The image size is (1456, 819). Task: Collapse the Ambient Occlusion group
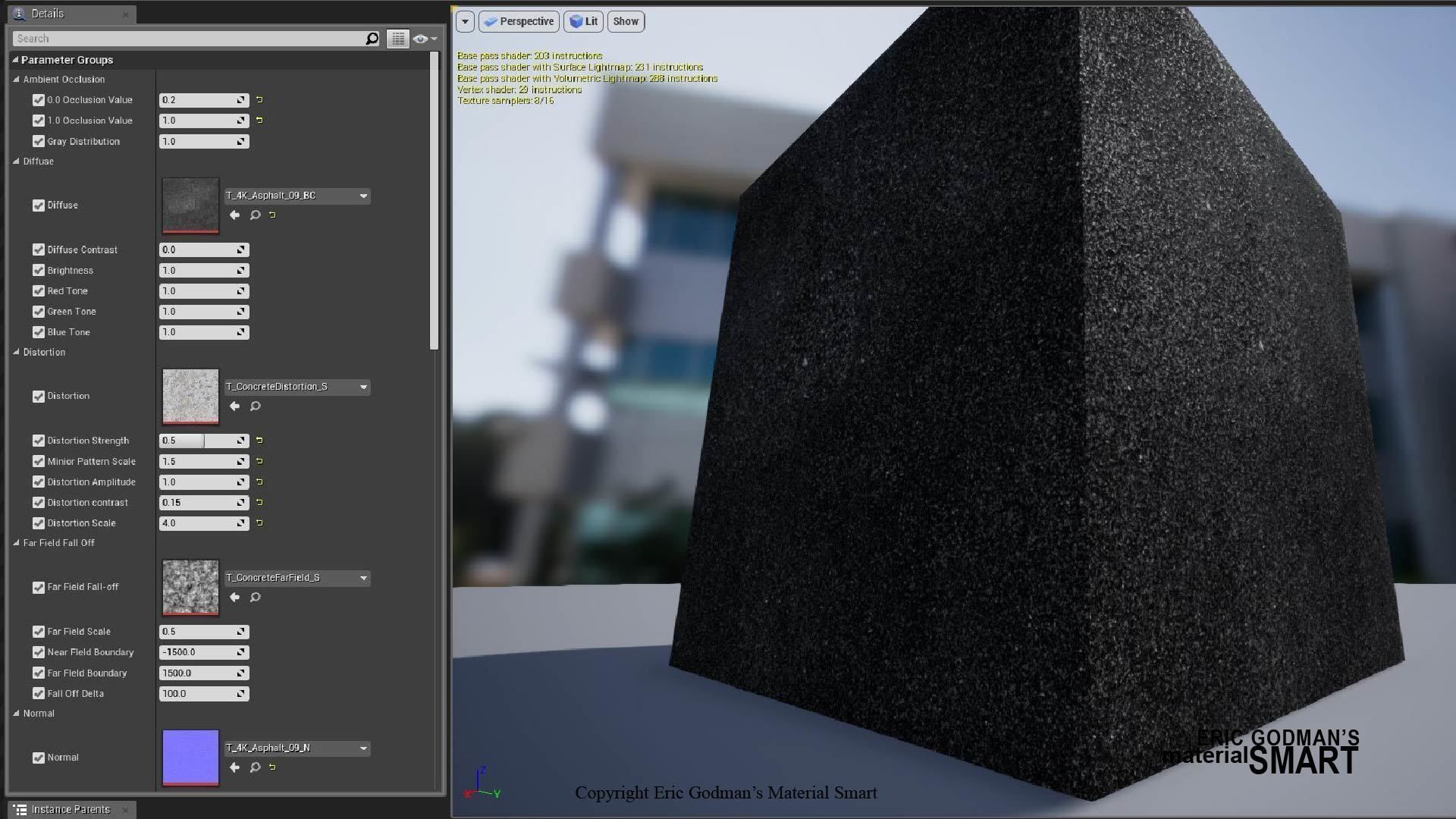point(16,79)
